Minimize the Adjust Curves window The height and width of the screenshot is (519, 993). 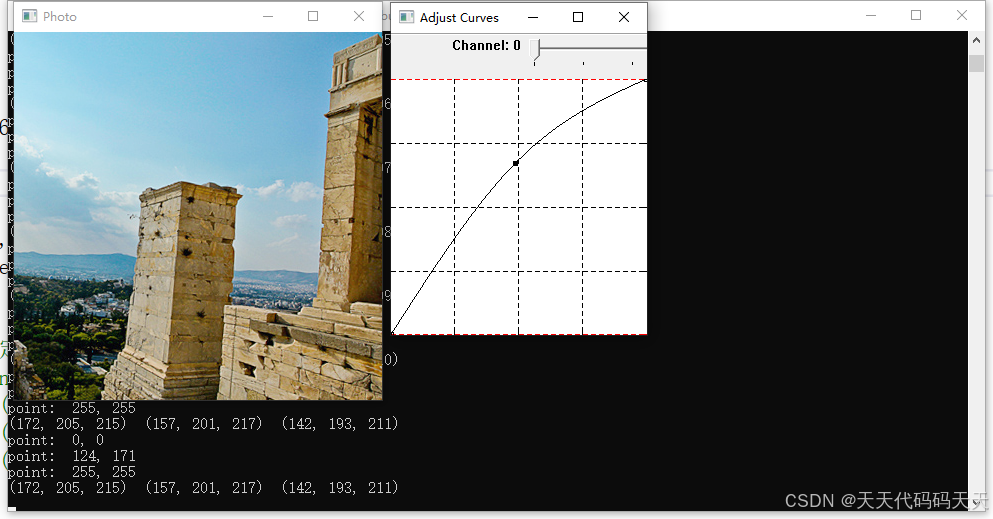533,17
